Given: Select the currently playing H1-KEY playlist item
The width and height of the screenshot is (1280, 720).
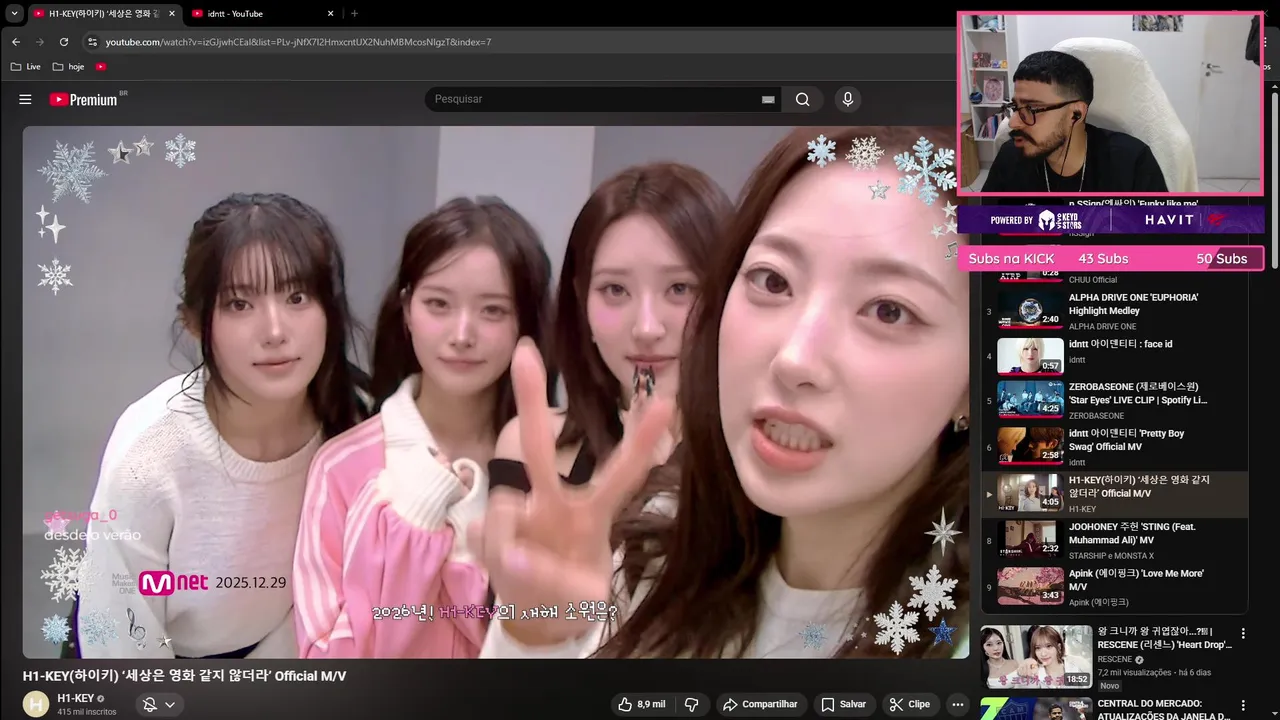Looking at the screenshot, I should tap(1114, 494).
